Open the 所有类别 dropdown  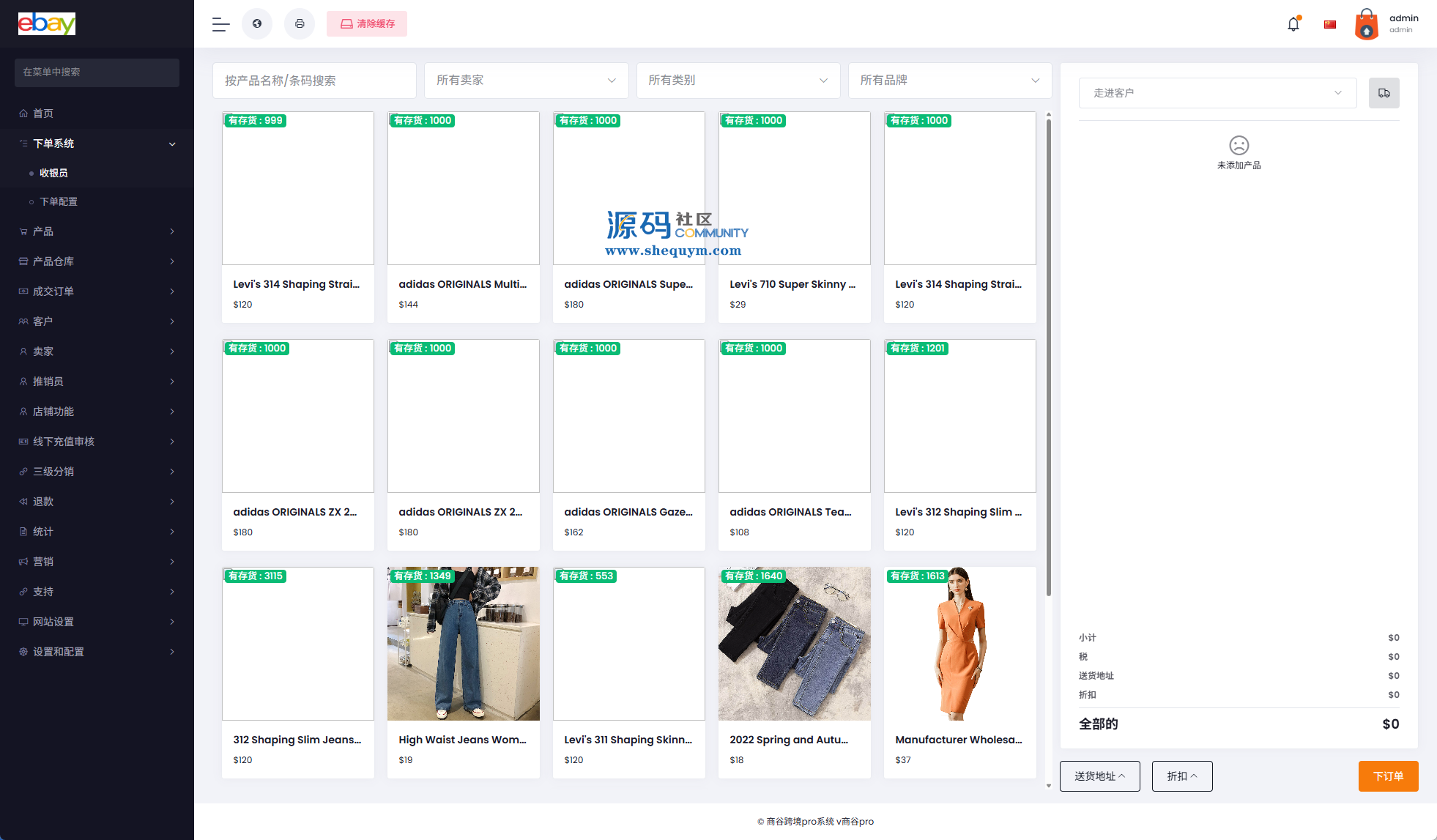[x=738, y=81]
